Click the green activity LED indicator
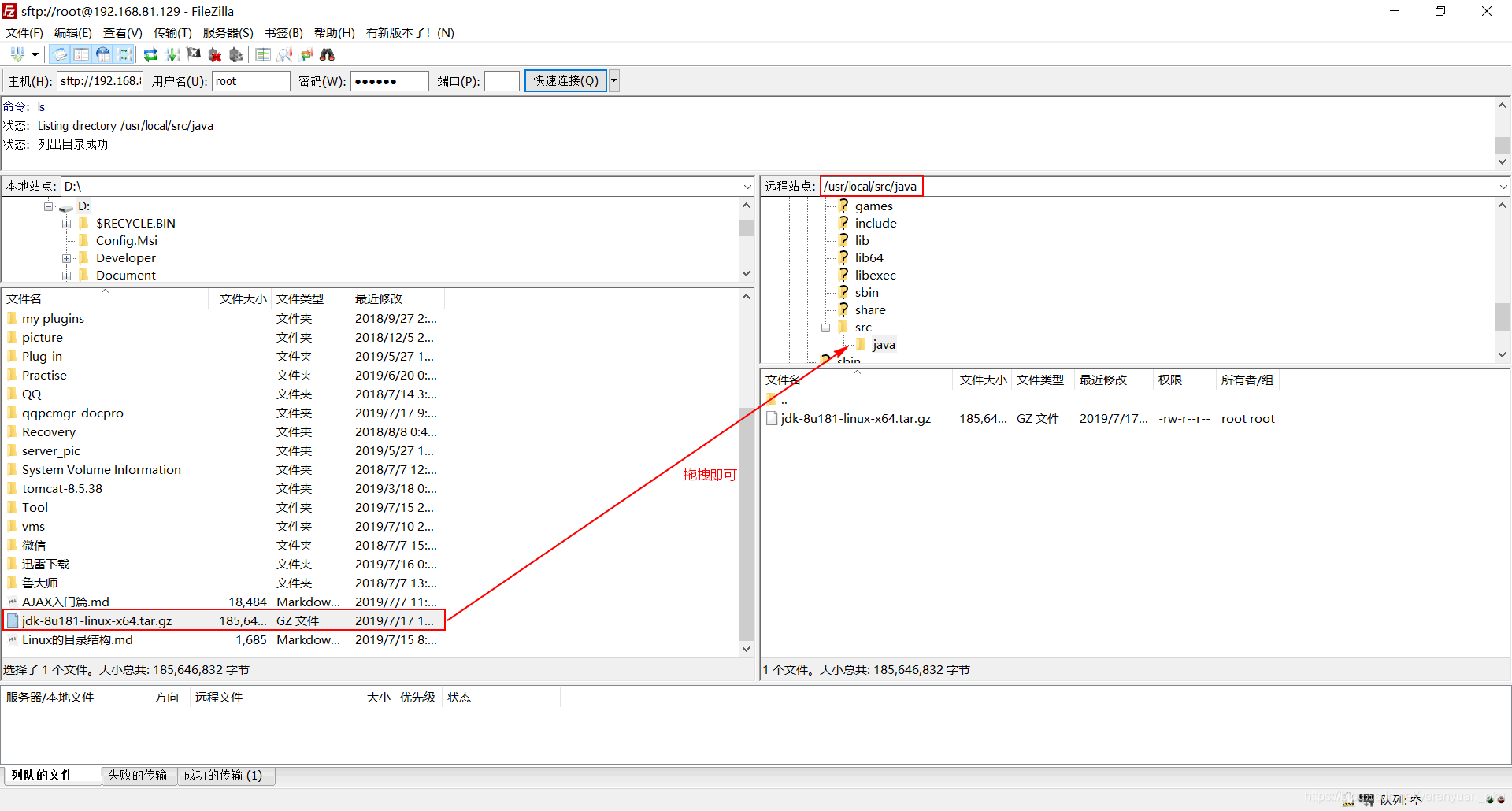Screen dimensions: 1512x811 click(1490, 799)
